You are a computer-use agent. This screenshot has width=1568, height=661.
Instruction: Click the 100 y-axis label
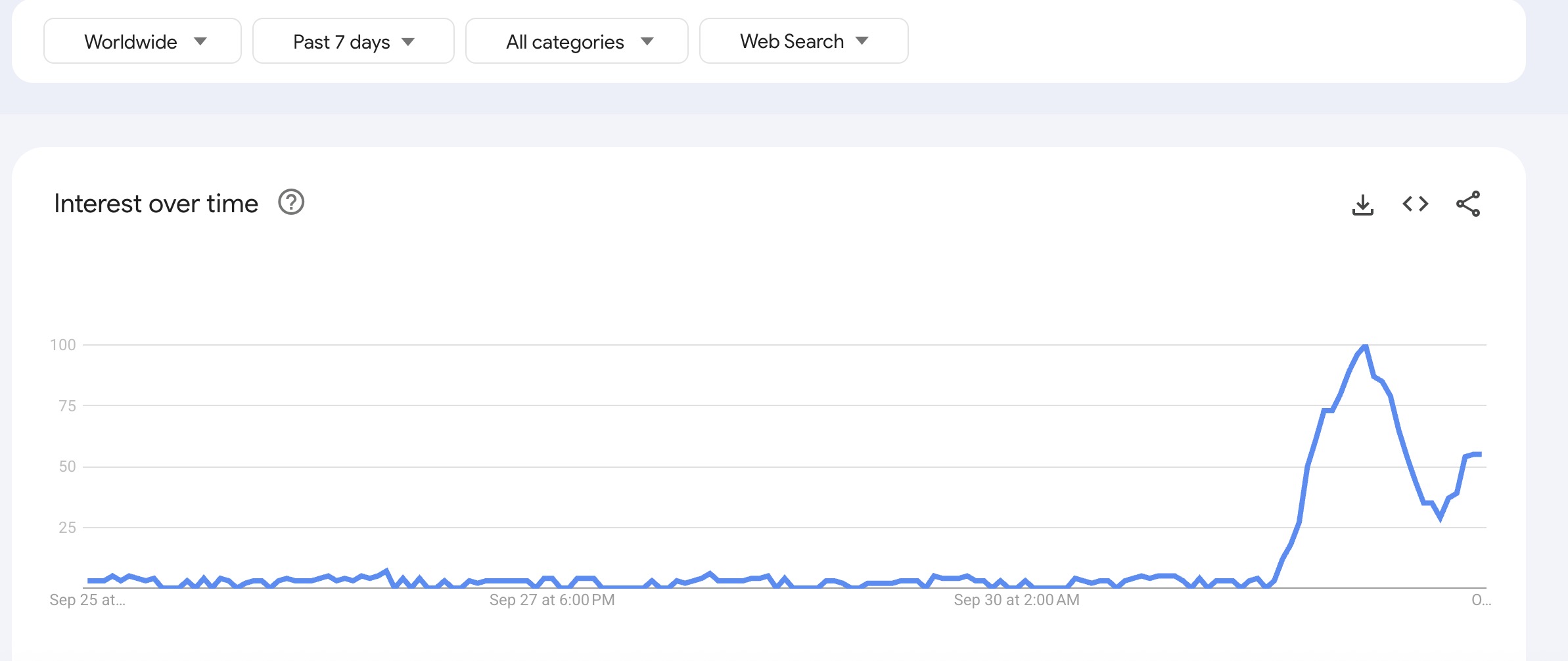[63, 345]
